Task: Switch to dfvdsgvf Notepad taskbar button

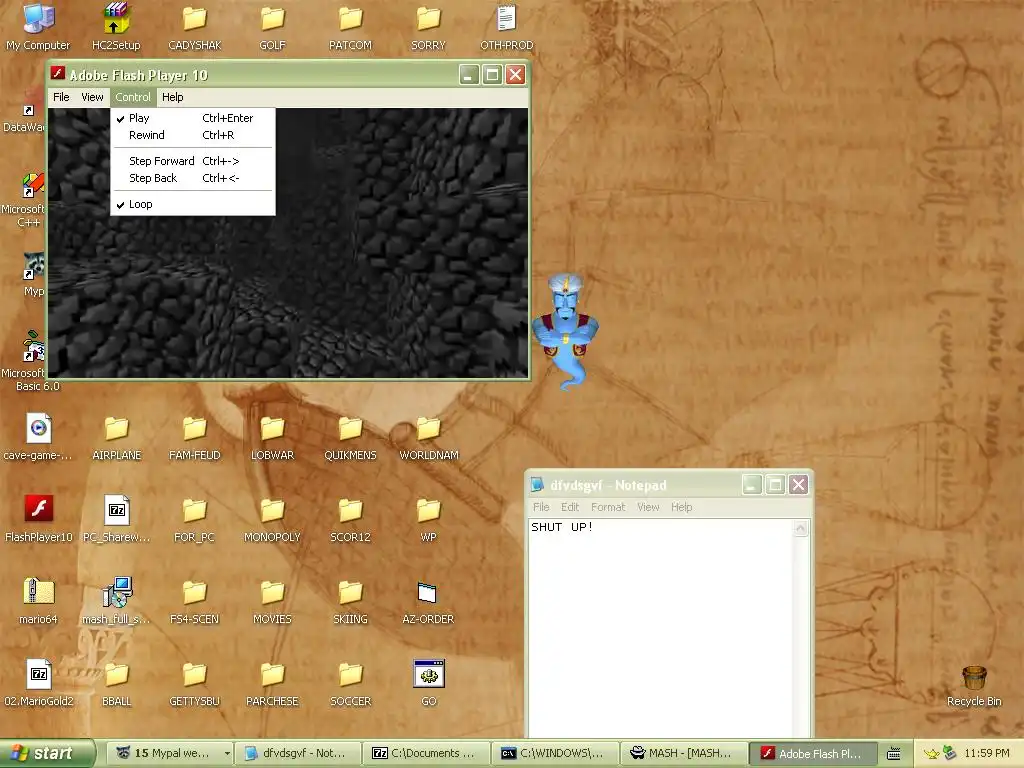Action: (x=295, y=754)
